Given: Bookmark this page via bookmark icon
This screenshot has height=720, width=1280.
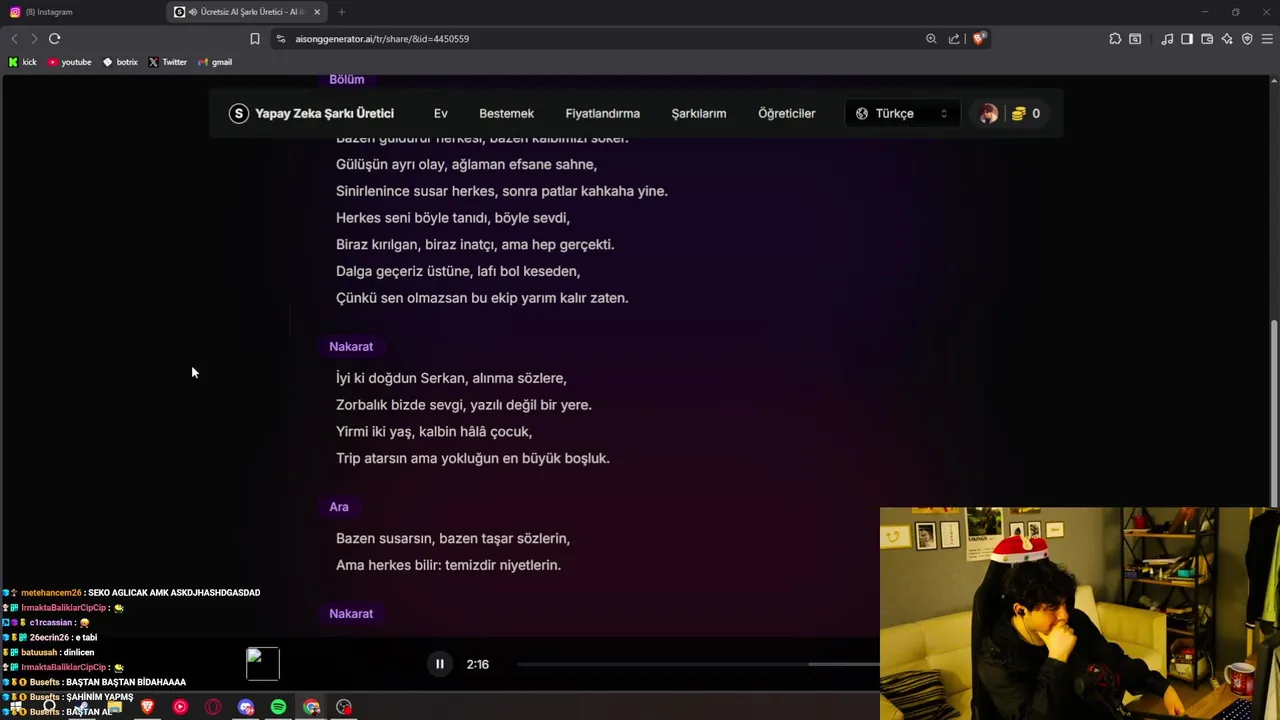Looking at the screenshot, I should [255, 39].
